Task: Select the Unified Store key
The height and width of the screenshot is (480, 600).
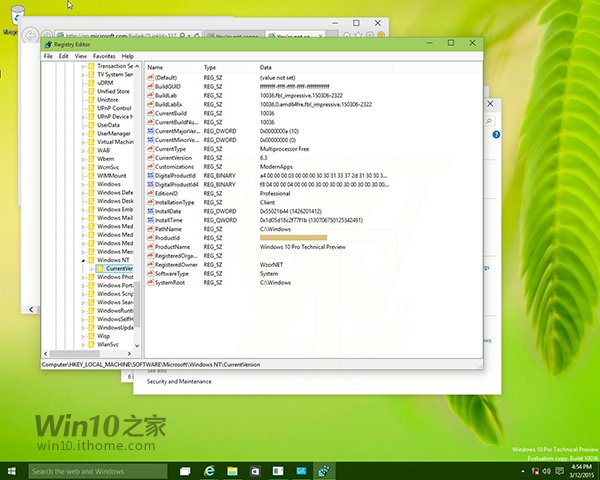Action: [113, 91]
